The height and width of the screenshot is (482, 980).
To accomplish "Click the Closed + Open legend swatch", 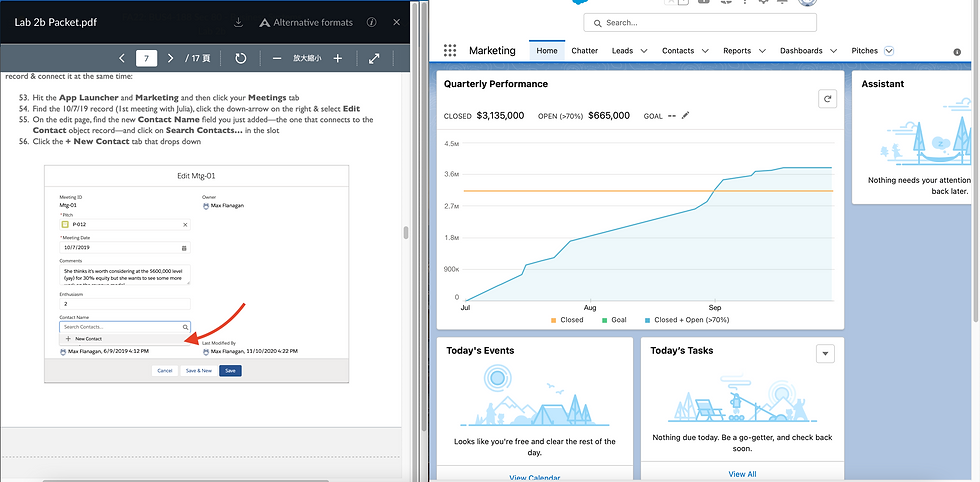I will pyautogui.click(x=647, y=320).
